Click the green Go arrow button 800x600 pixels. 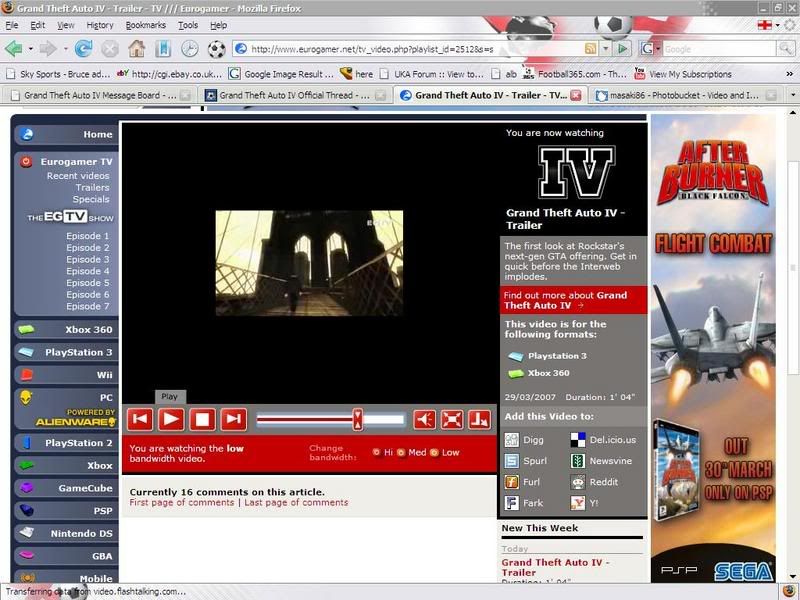(x=622, y=49)
